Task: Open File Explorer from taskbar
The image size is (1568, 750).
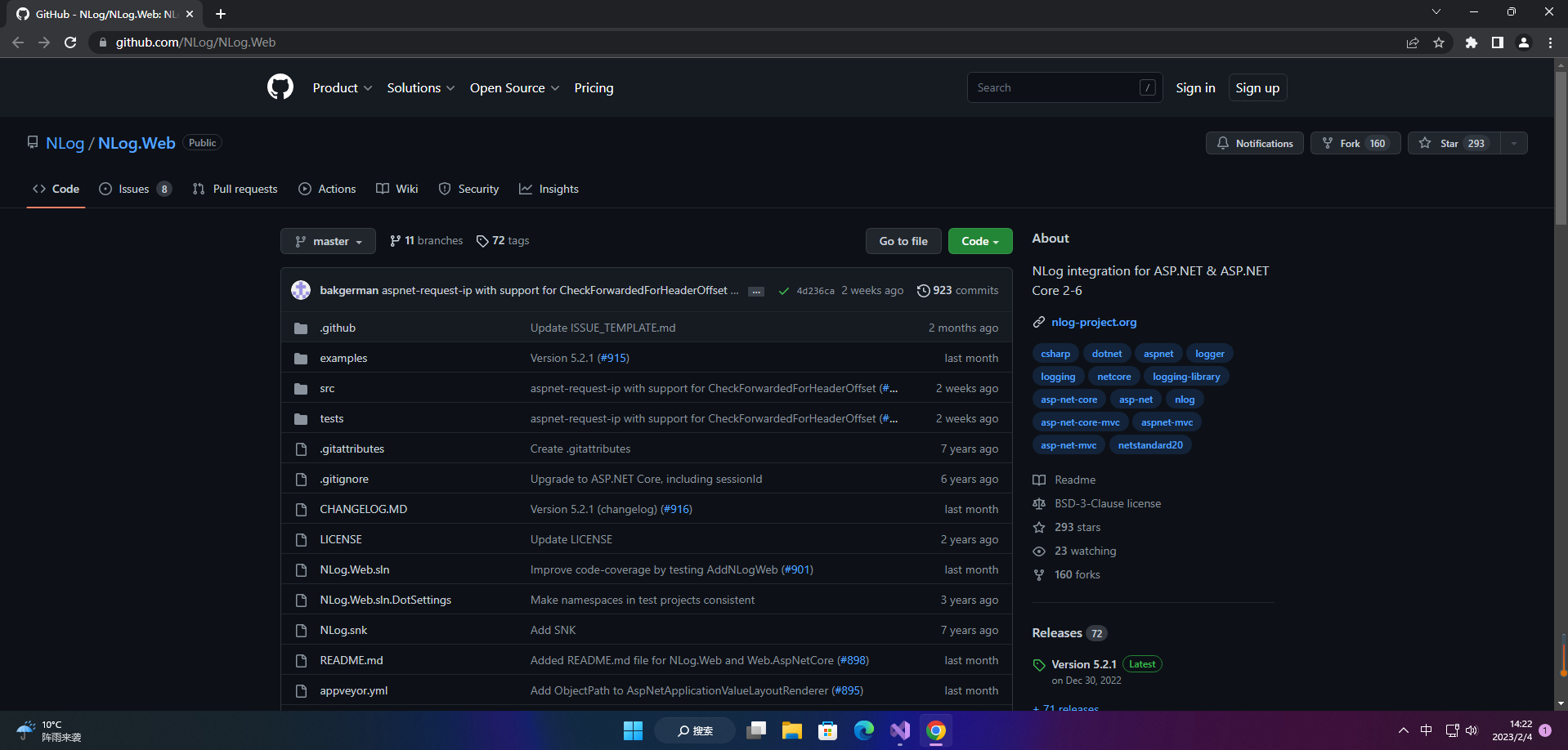Action: (x=791, y=730)
